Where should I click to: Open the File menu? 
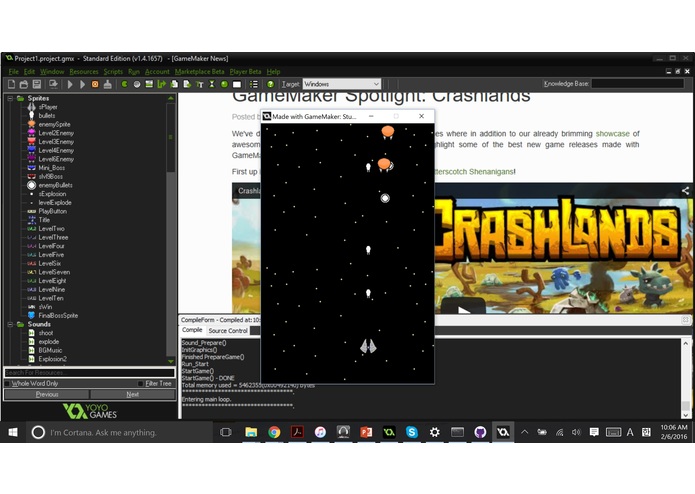[x=14, y=72]
